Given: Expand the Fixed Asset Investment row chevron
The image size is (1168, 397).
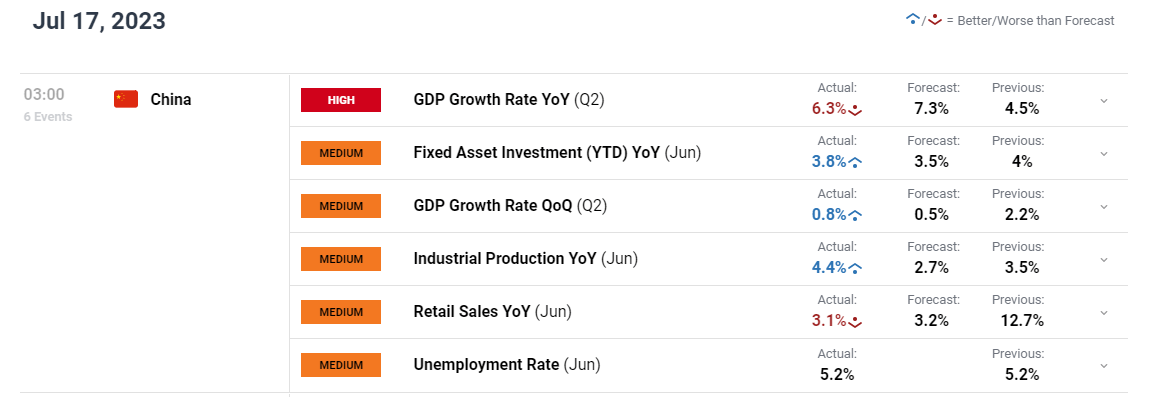Looking at the screenshot, I should click(1104, 153).
